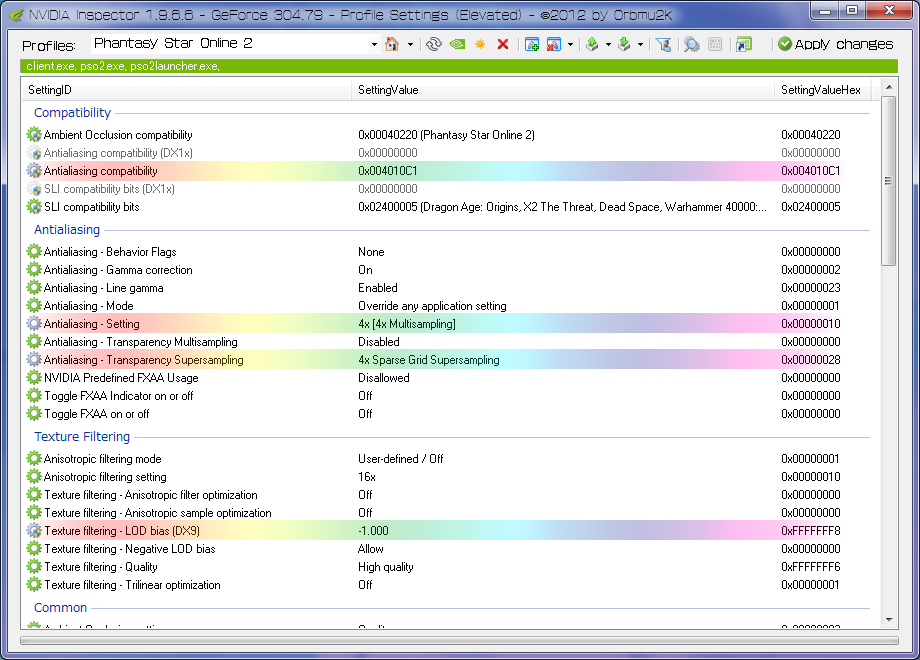Collapse the Antialiasing section header
The height and width of the screenshot is (660, 920).
pyautogui.click(x=67, y=229)
